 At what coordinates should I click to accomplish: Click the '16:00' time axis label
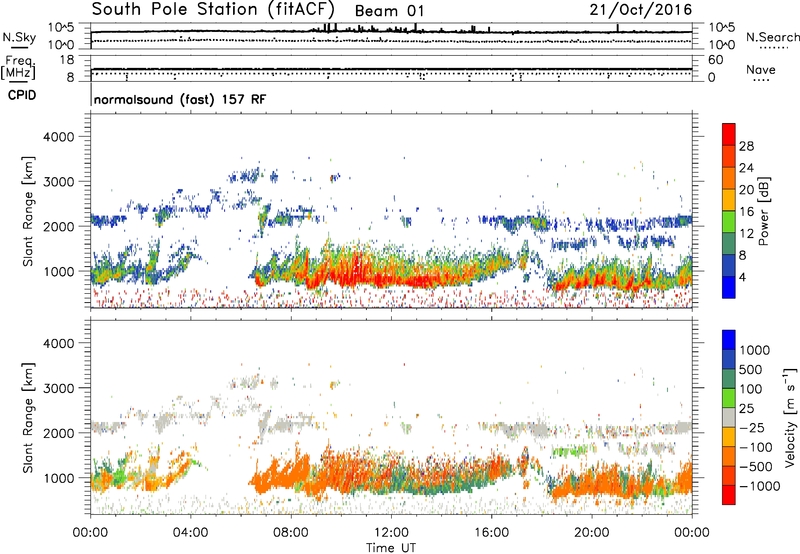tap(491, 533)
